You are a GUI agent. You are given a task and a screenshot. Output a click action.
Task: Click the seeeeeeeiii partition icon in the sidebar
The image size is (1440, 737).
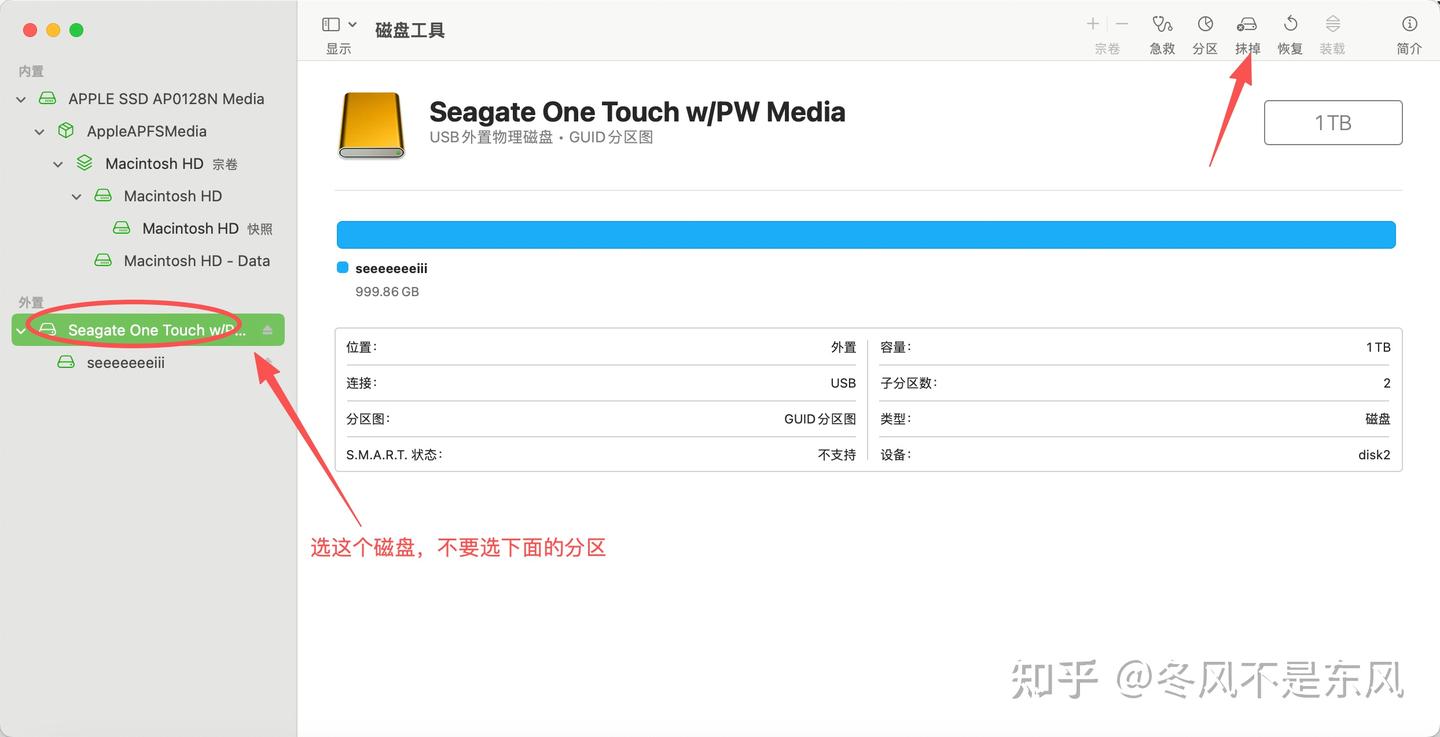(66, 362)
